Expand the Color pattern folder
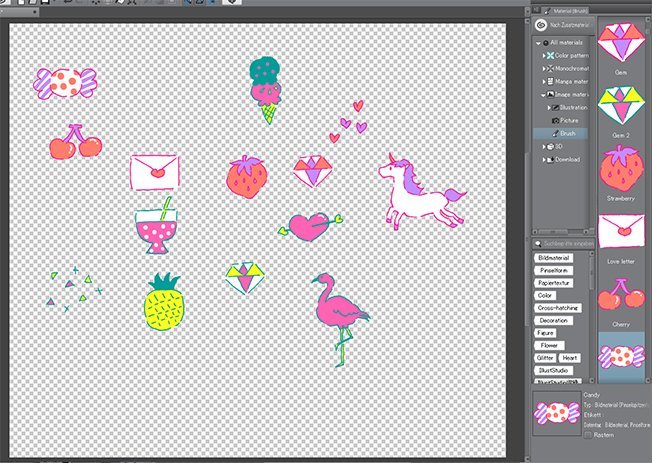 pyautogui.click(x=544, y=55)
